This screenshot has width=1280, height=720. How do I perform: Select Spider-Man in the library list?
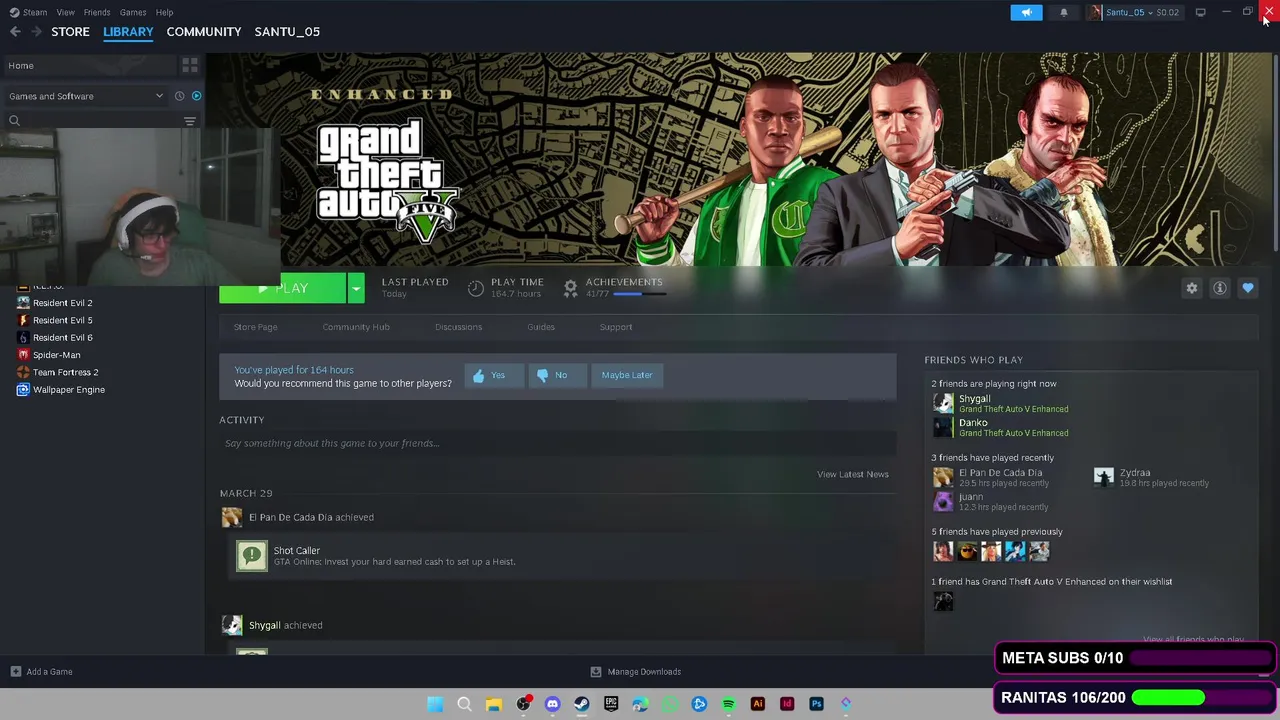coord(56,355)
